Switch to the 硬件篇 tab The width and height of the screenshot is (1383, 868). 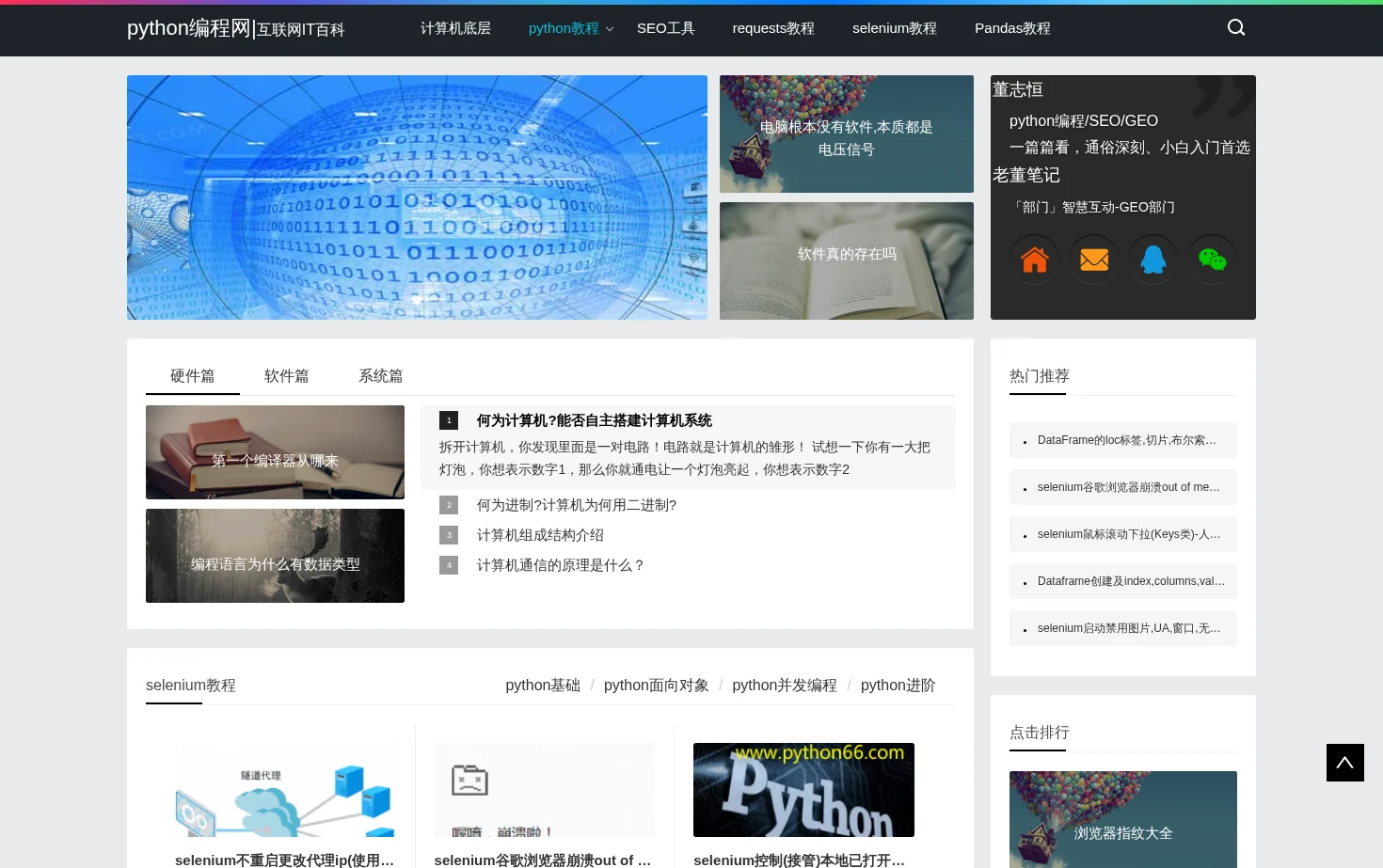[193, 376]
